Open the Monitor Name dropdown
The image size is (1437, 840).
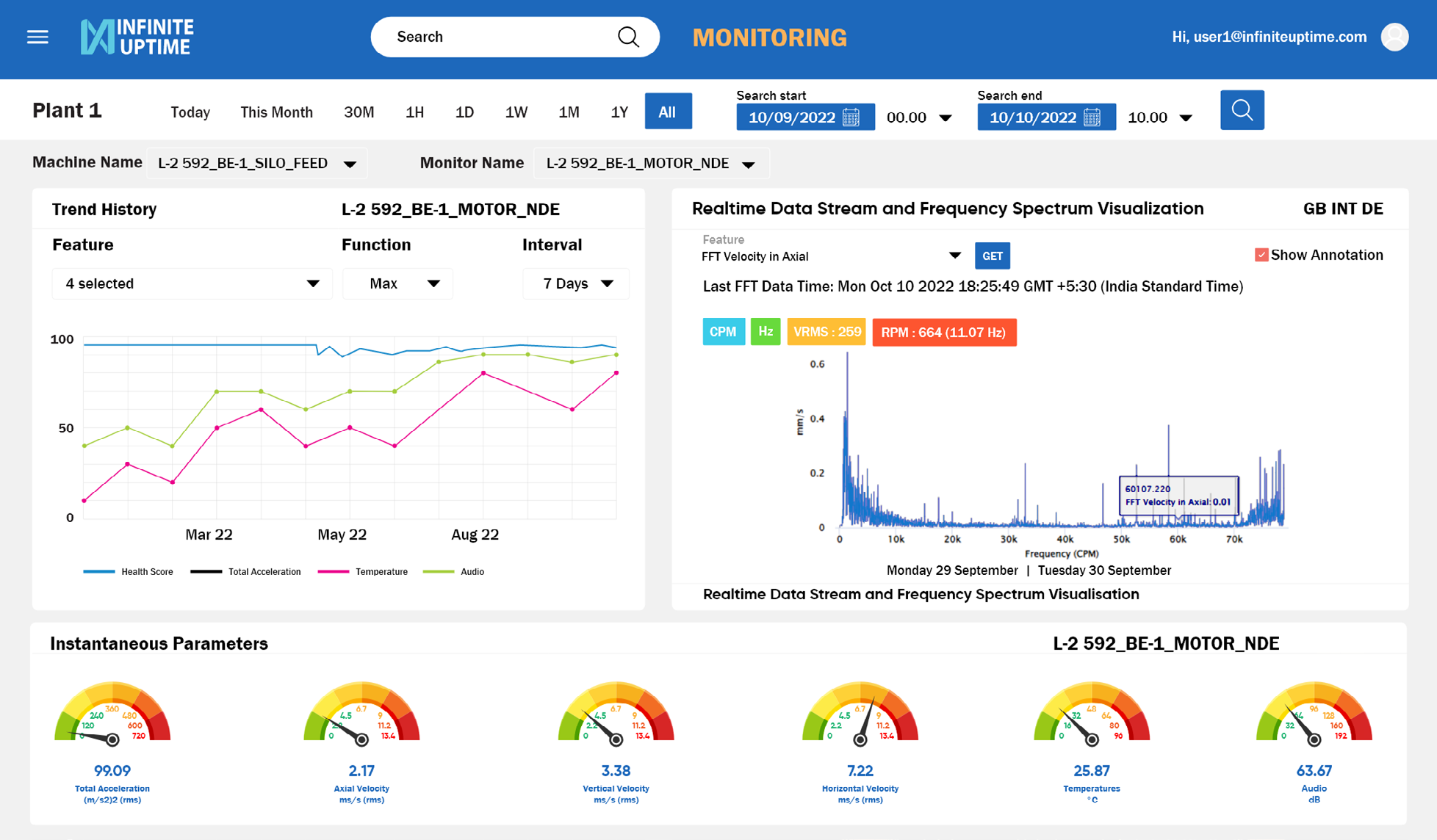point(651,163)
